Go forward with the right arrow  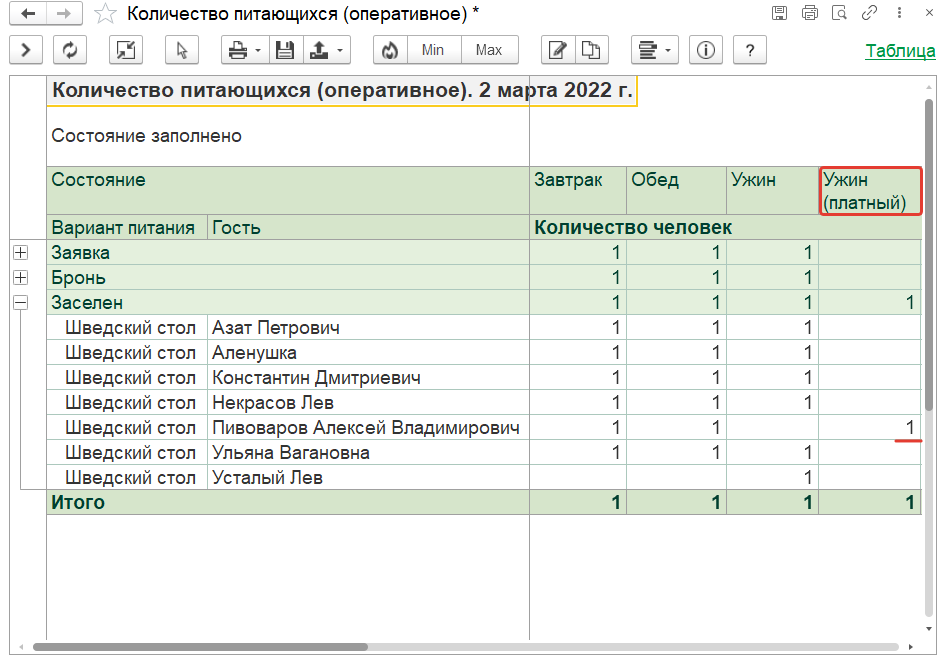tap(64, 14)
